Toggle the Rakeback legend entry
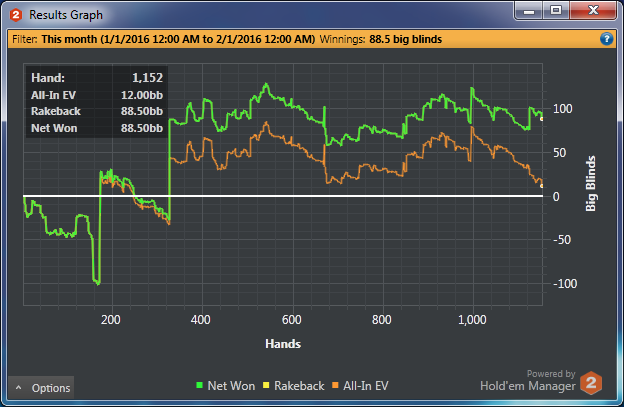This screenshot has height=407, width=624. click(294, 386)
